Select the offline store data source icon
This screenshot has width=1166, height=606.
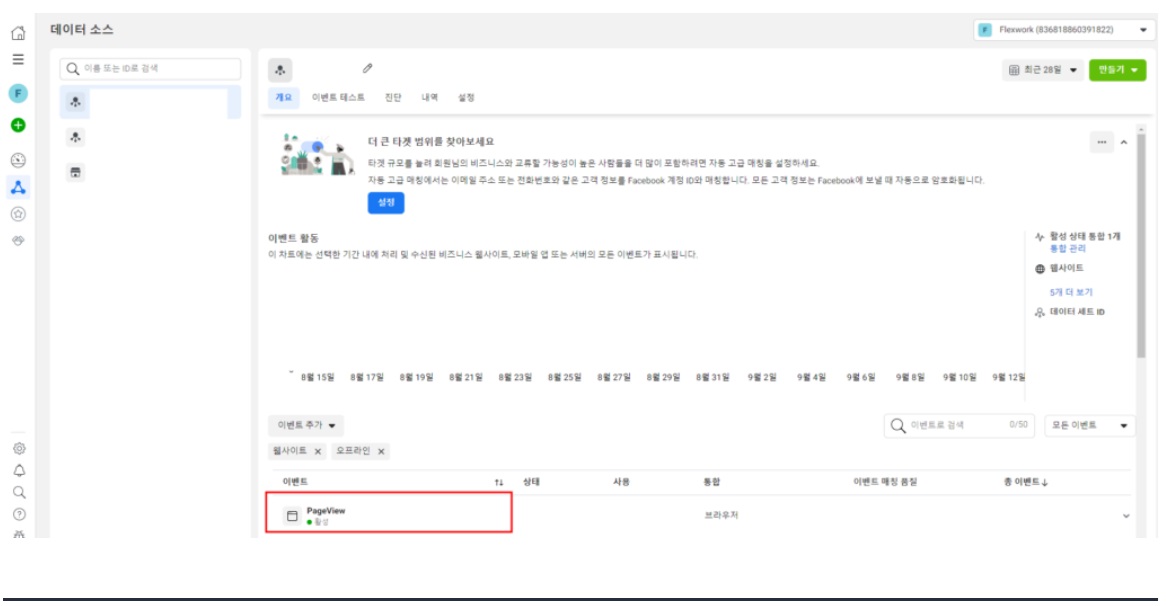click(75, 173)
